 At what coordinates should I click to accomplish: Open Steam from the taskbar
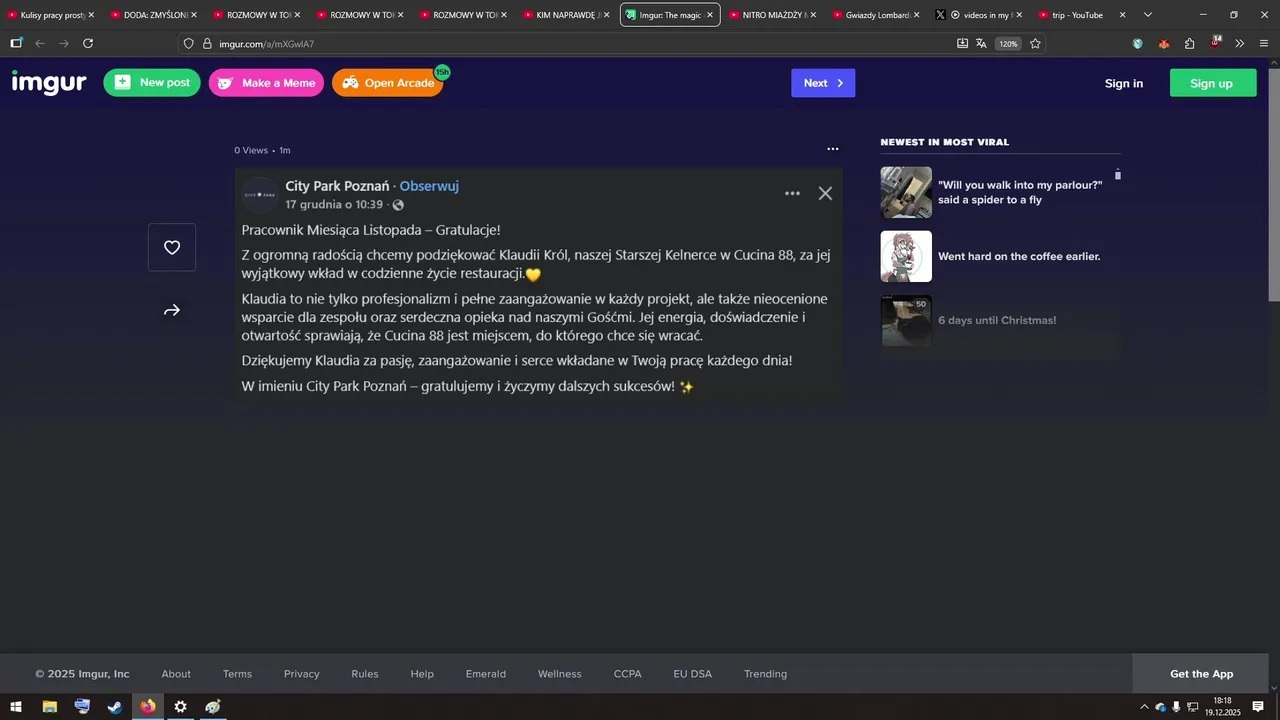pyautogui.click(x=115, y=707)
